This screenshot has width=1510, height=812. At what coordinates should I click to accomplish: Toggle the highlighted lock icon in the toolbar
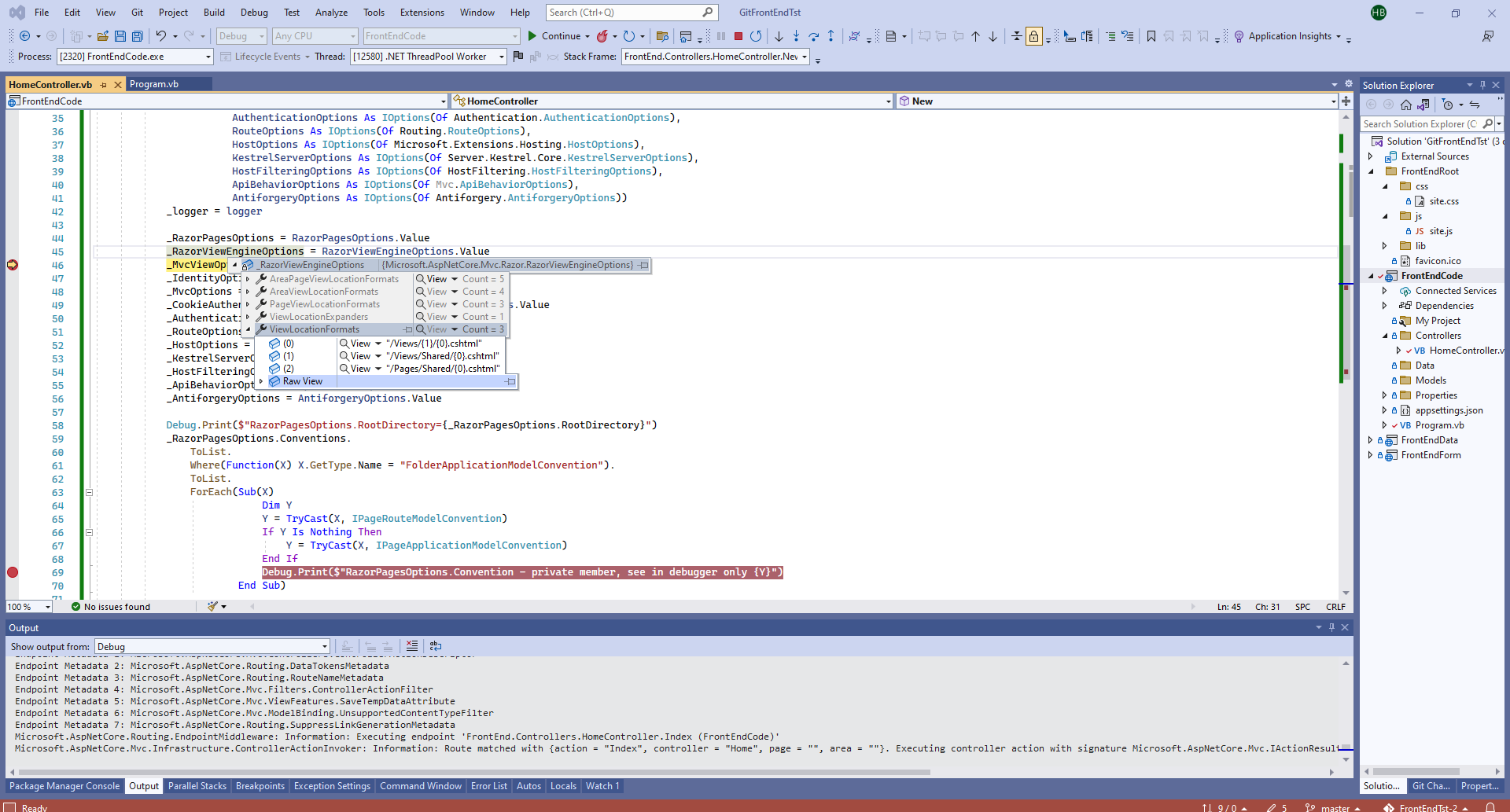tap(1033, 36)
